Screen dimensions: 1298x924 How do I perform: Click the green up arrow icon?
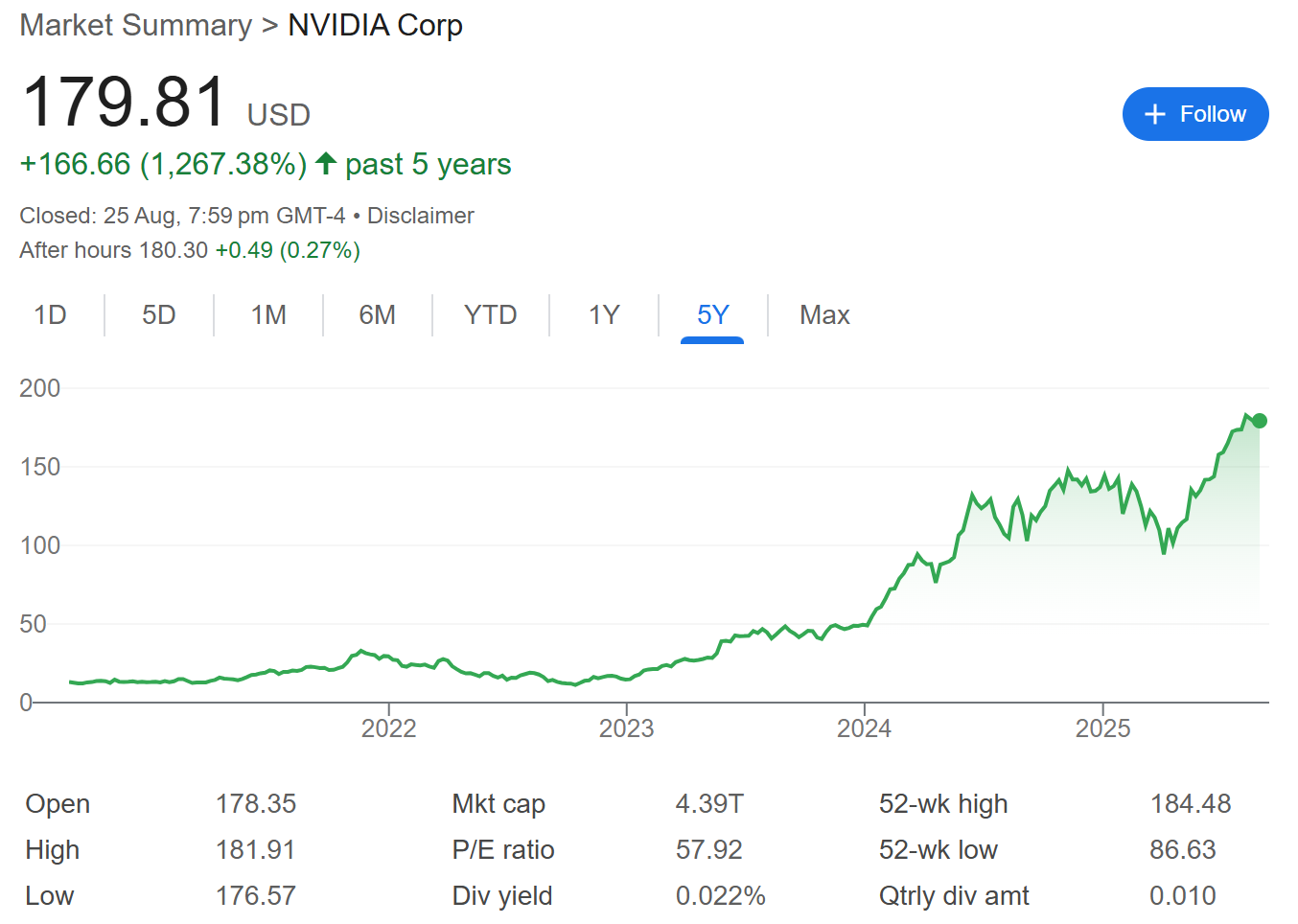(326, 164)
